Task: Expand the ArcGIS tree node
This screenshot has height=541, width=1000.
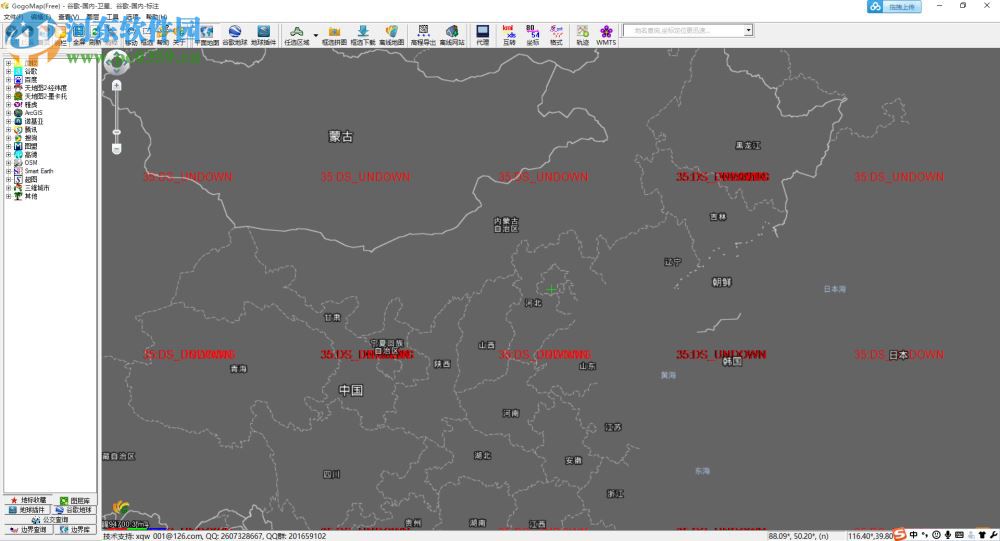Action: [x=8, y=112]
